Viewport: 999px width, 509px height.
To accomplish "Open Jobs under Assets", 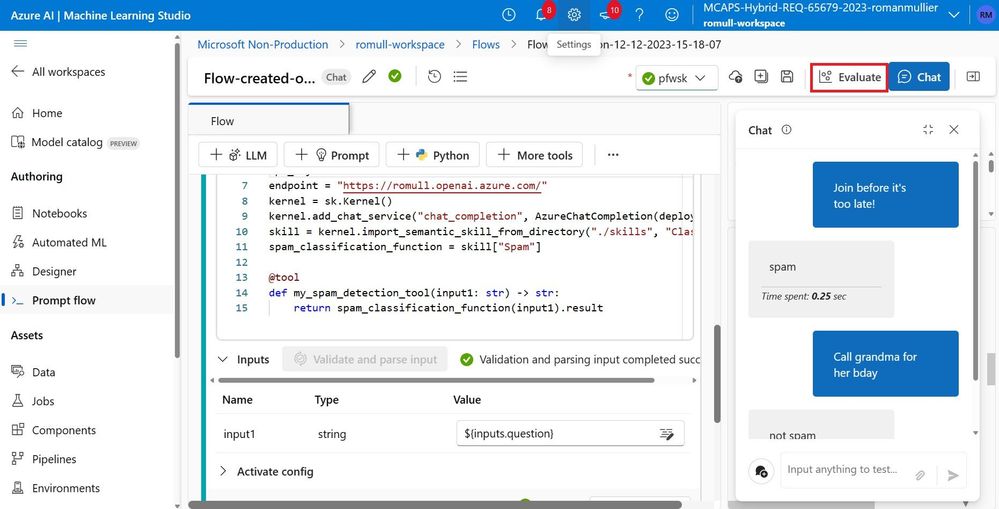I will click(x=33, y=401).
